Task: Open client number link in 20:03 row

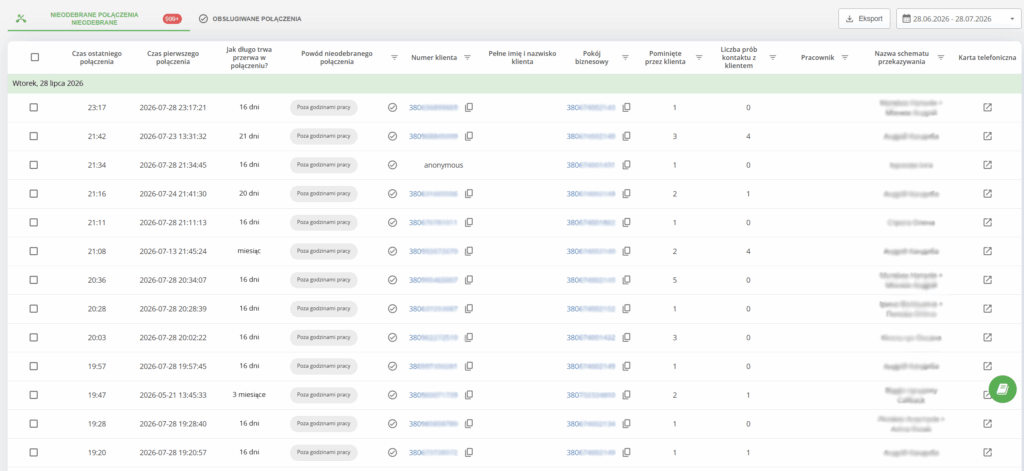Action: coord(433,338)
